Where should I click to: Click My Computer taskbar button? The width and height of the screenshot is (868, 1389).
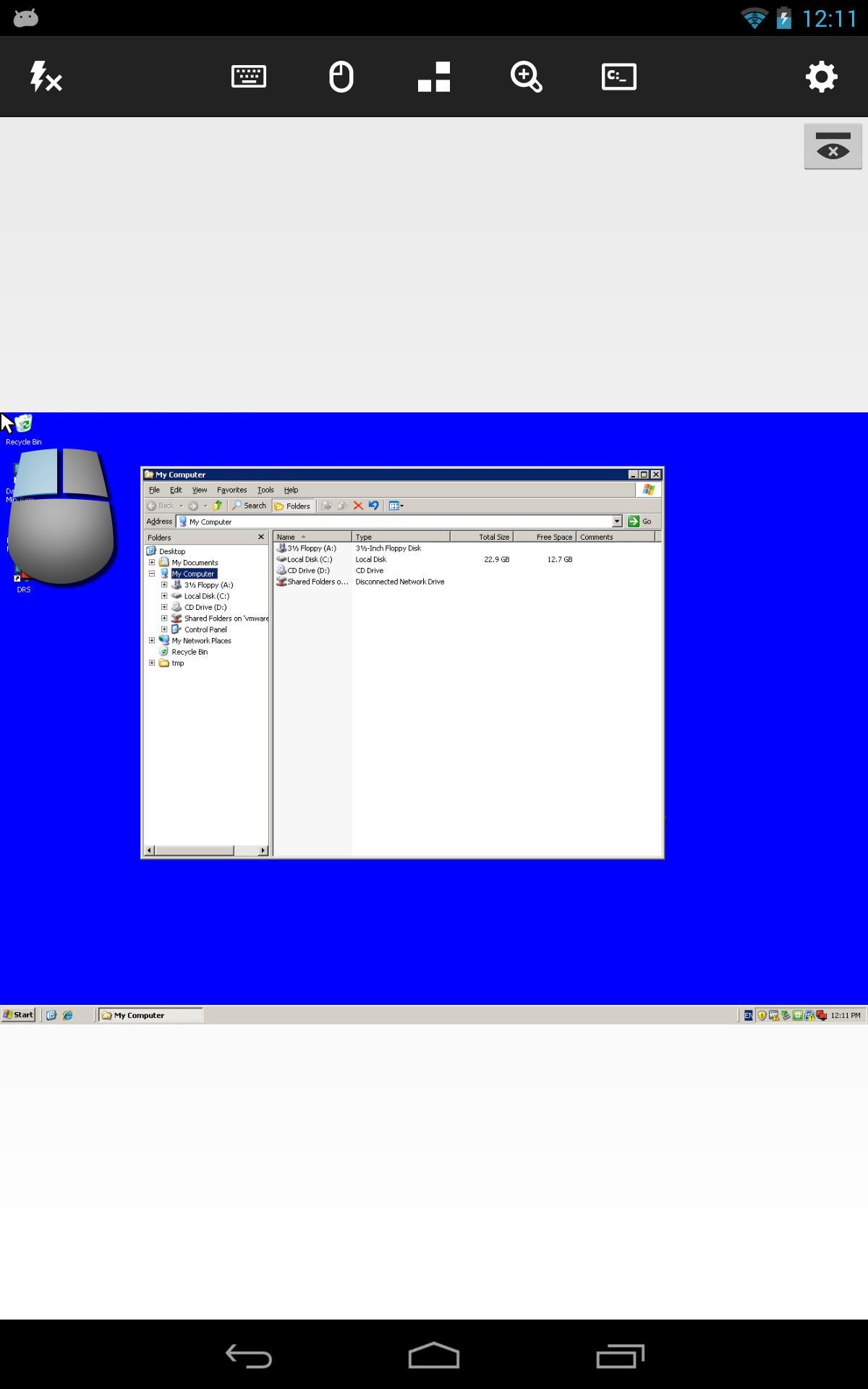point(150,1015)
